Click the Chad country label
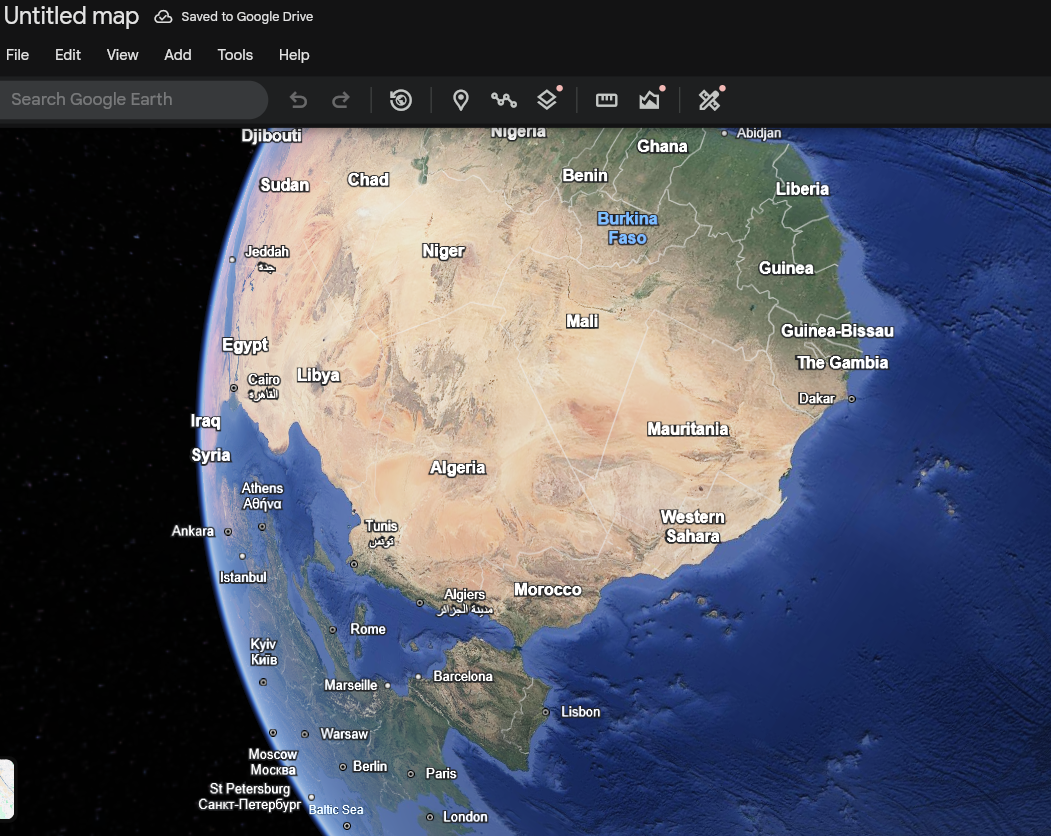Image resolution: width=1051 pixels, height=836 pixels. point(368,180)
